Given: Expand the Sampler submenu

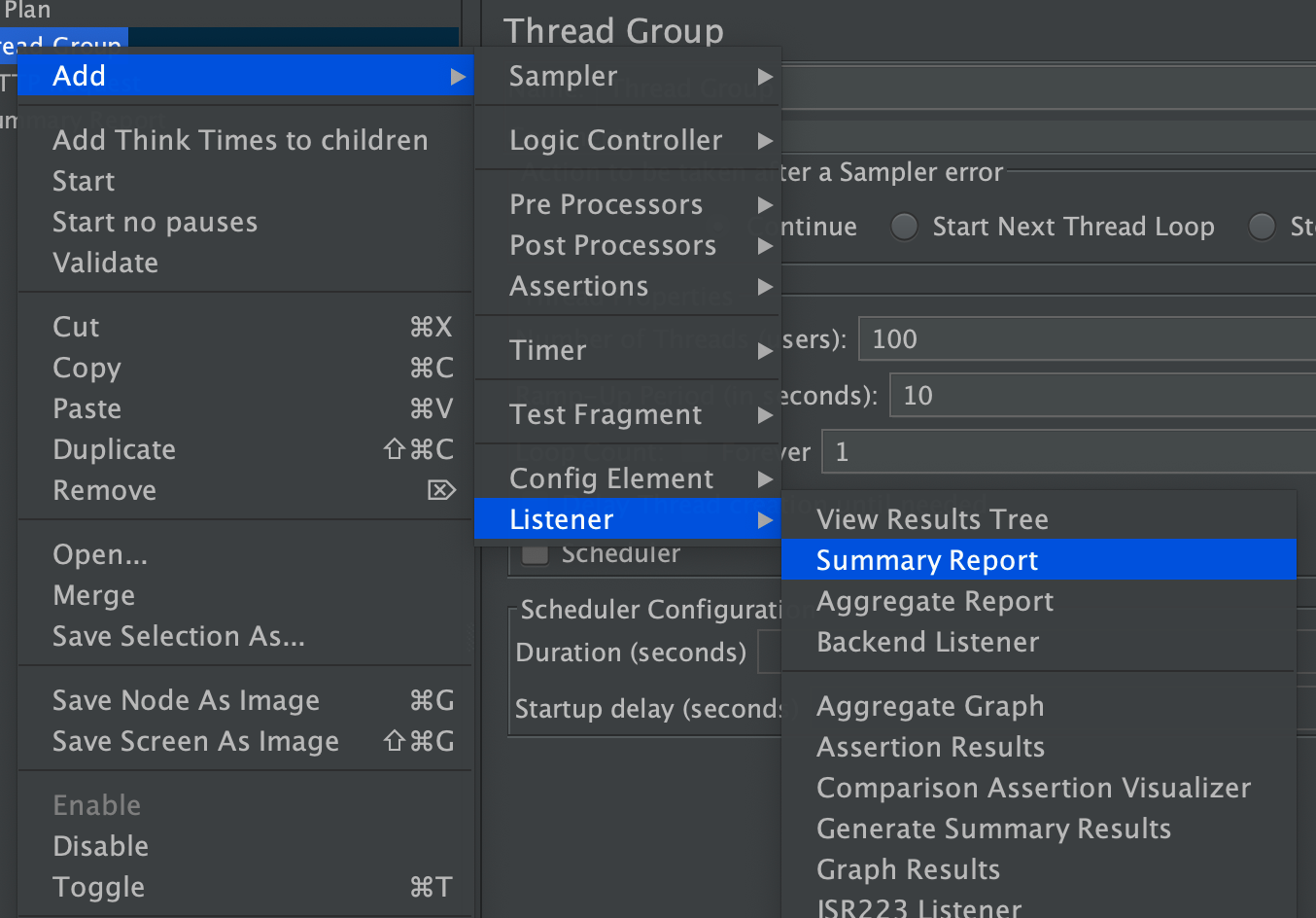Looking at the screenshot, I should (564, 76).
